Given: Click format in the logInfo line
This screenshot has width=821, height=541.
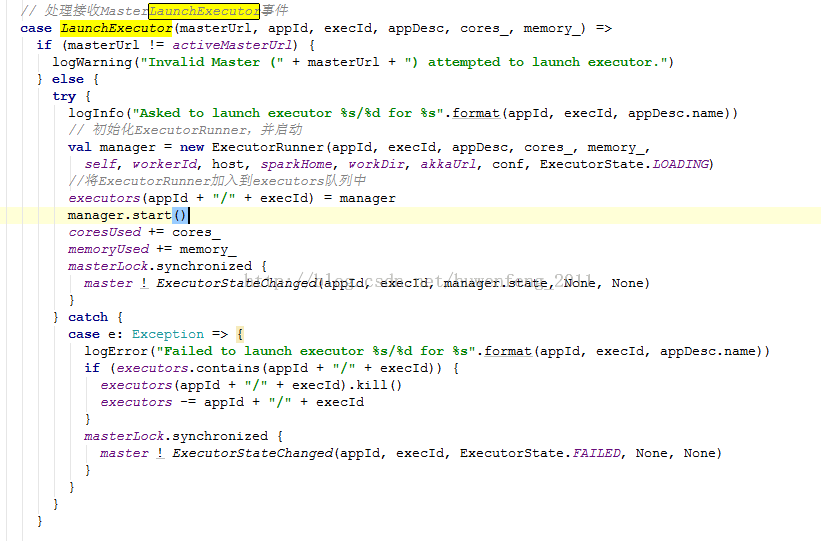Looking at the screenshot, I should pos(476,113).
